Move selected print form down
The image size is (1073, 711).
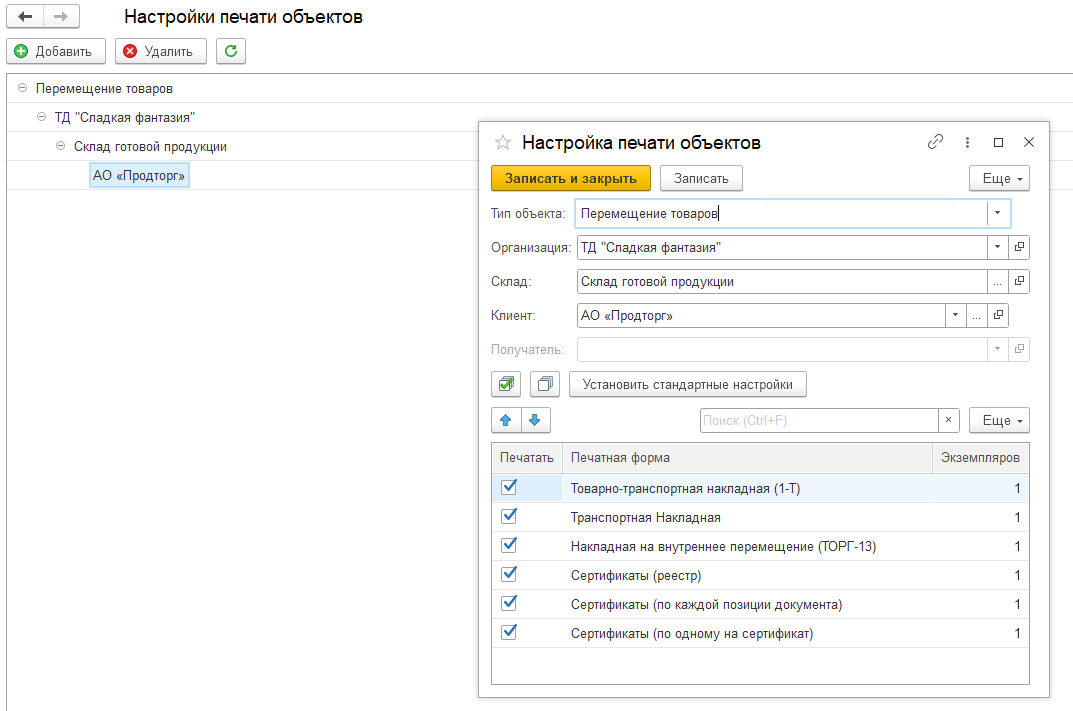tap(534, 420)
